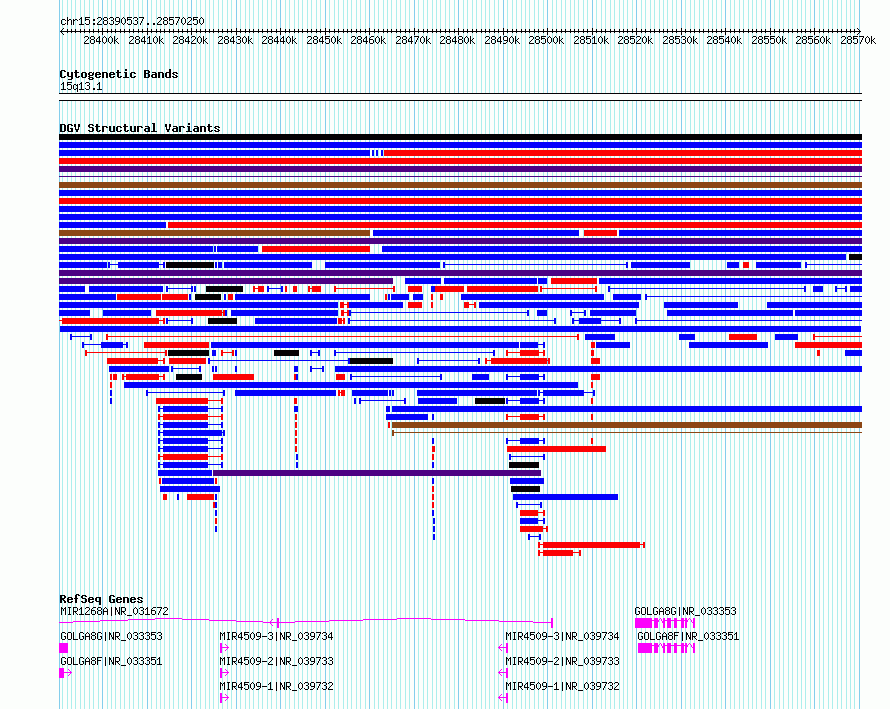Click the left-pointing MIR4509-2 gene arrow glyph

tap(503, 673)
